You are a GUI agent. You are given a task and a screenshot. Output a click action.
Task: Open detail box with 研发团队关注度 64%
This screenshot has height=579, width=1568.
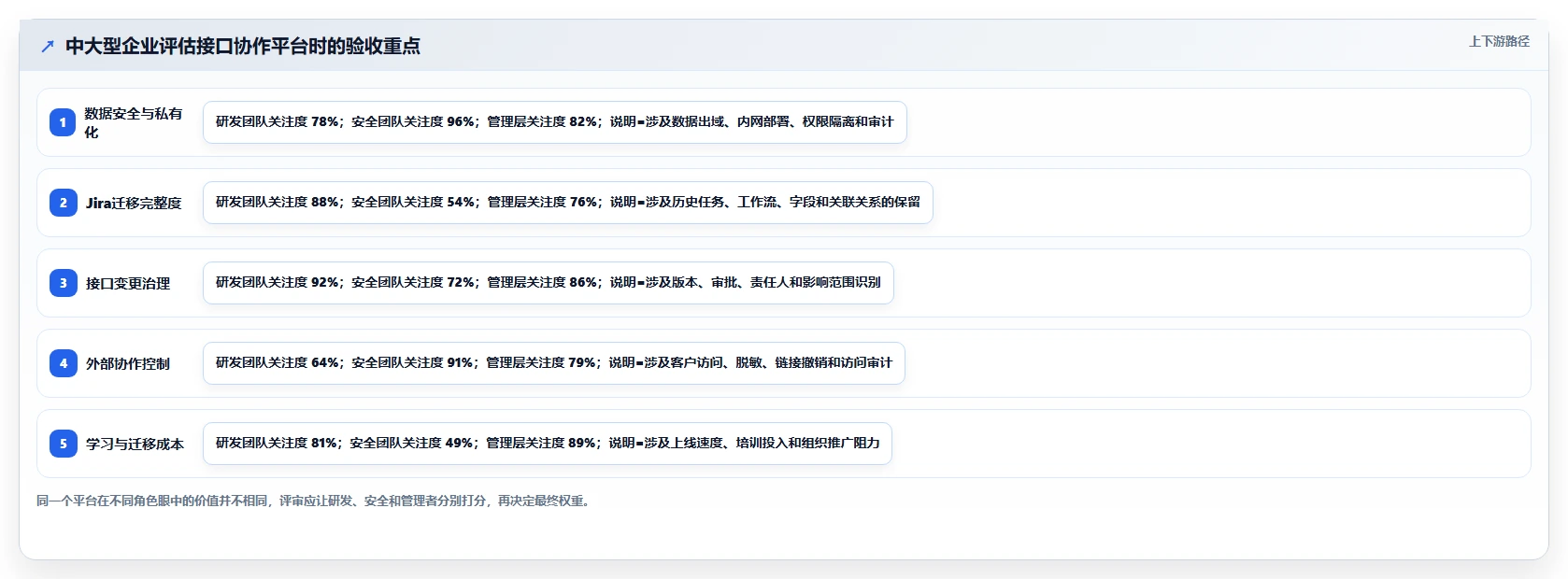554,363
